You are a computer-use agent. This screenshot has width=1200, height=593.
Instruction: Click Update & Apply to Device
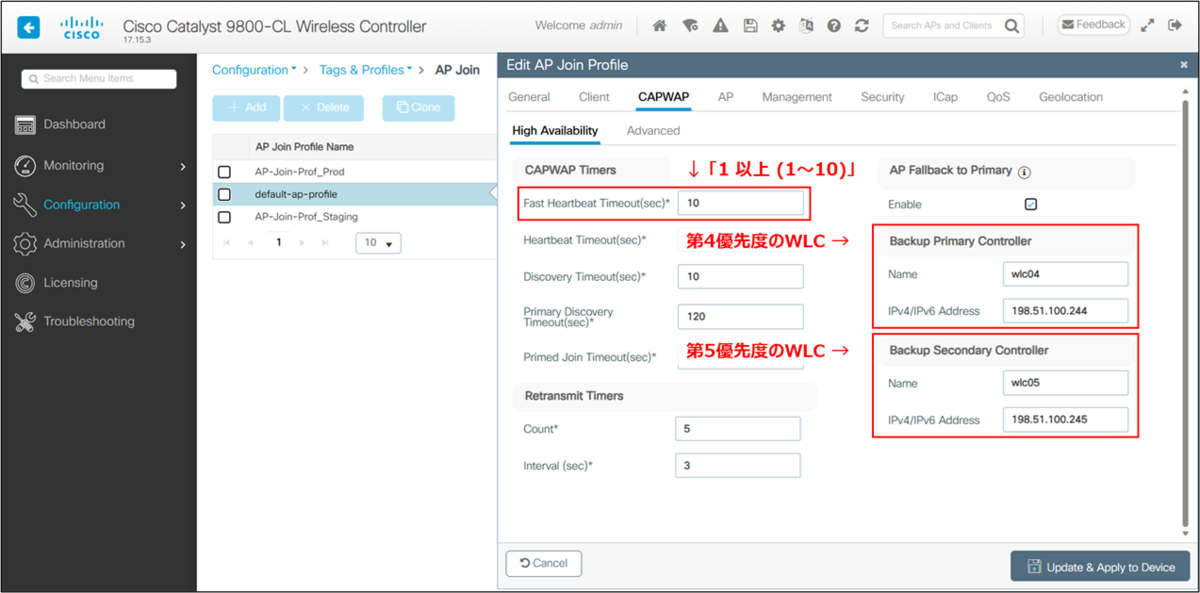(x=1100, y=567)
